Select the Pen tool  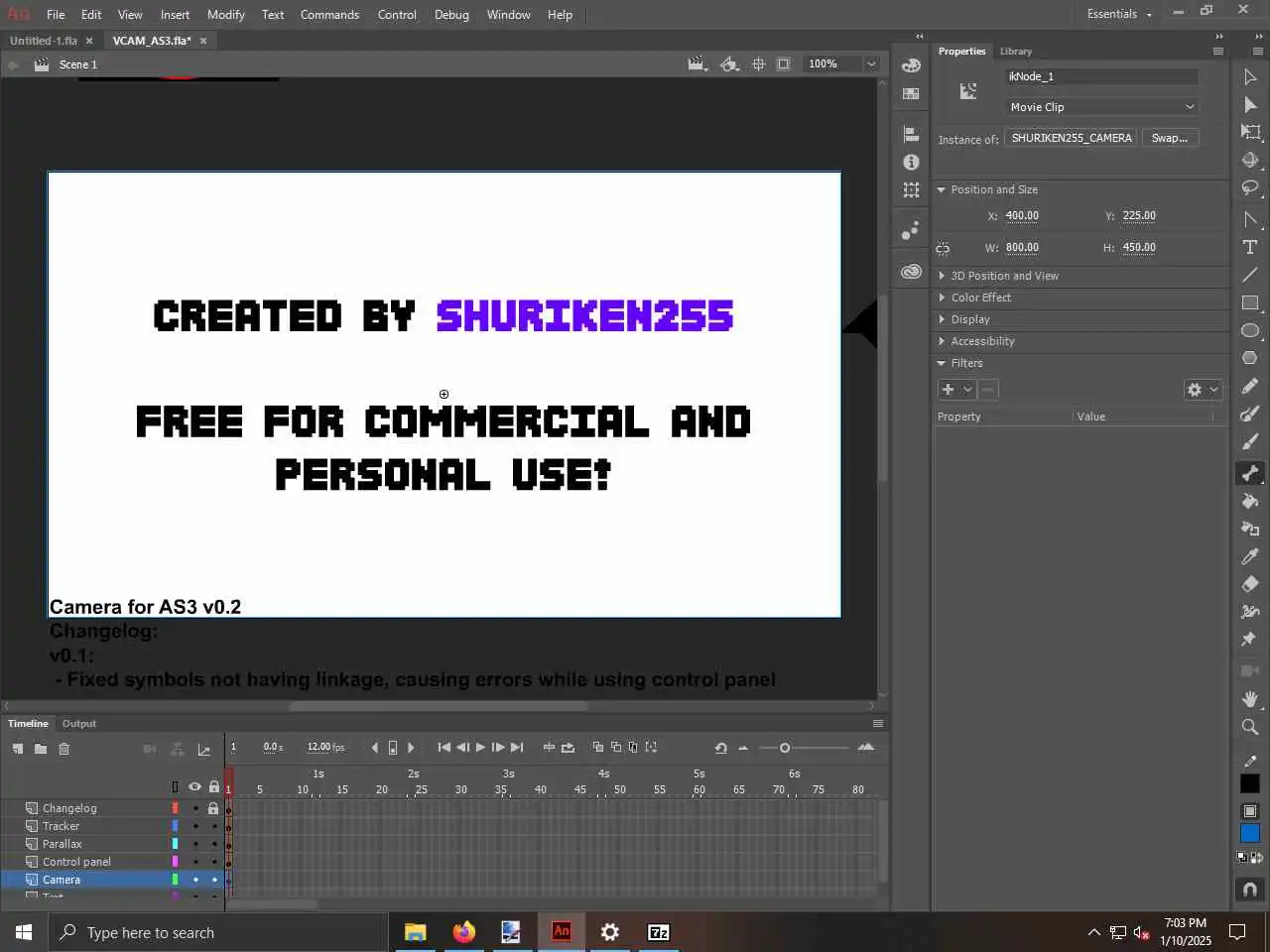point(1250,219)
